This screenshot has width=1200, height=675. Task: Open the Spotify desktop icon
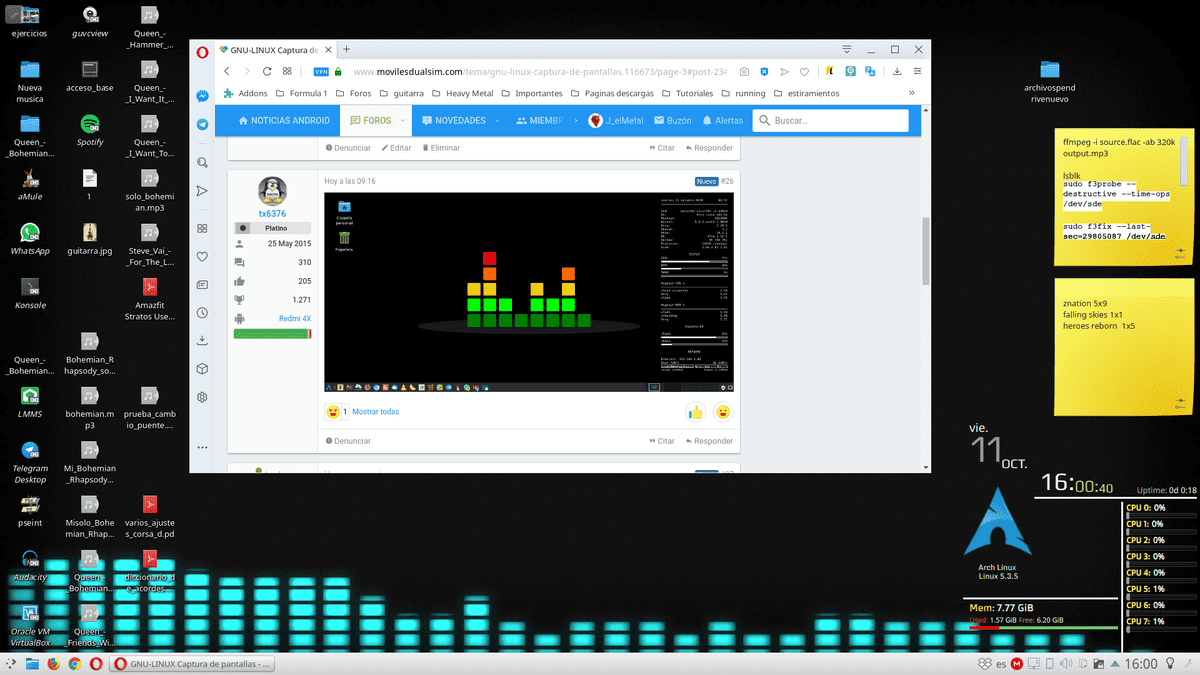pyautogui.click(x=90, y=130)
